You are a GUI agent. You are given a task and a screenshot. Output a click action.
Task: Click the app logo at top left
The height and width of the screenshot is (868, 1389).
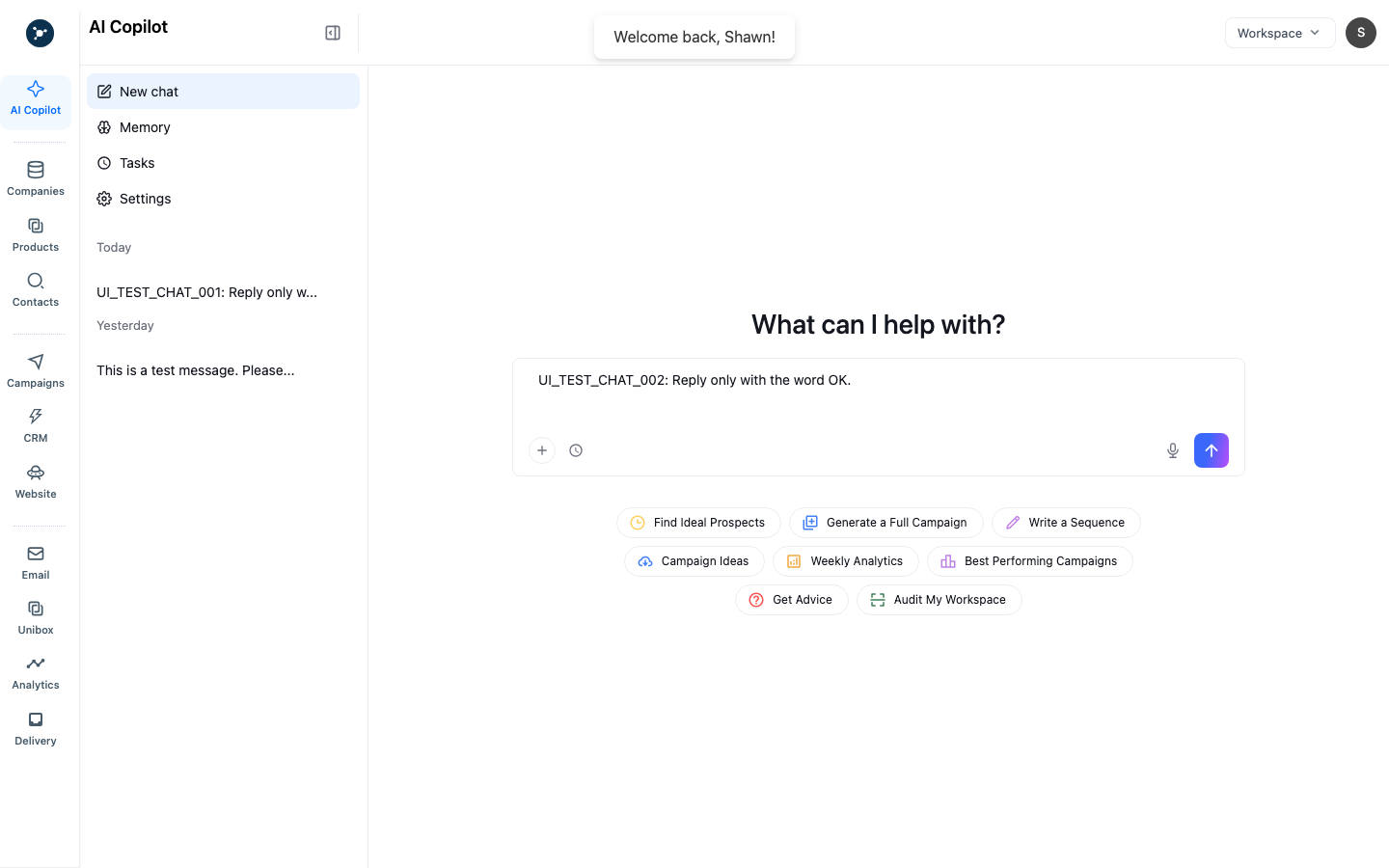(x=40, y=33)
